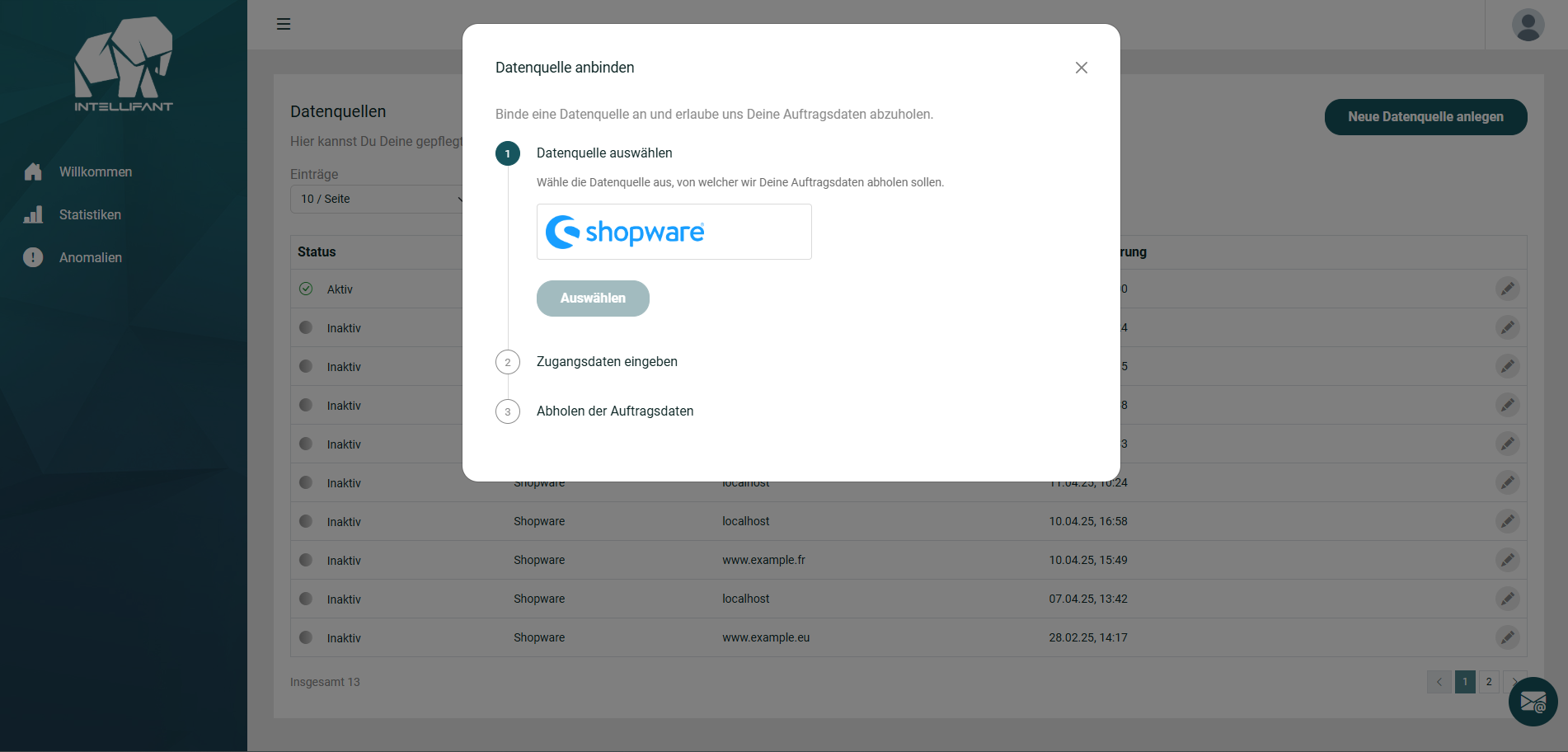1568x752 pixels.
Task: Click the previous page arrow
Action: tap(1439, 682)
